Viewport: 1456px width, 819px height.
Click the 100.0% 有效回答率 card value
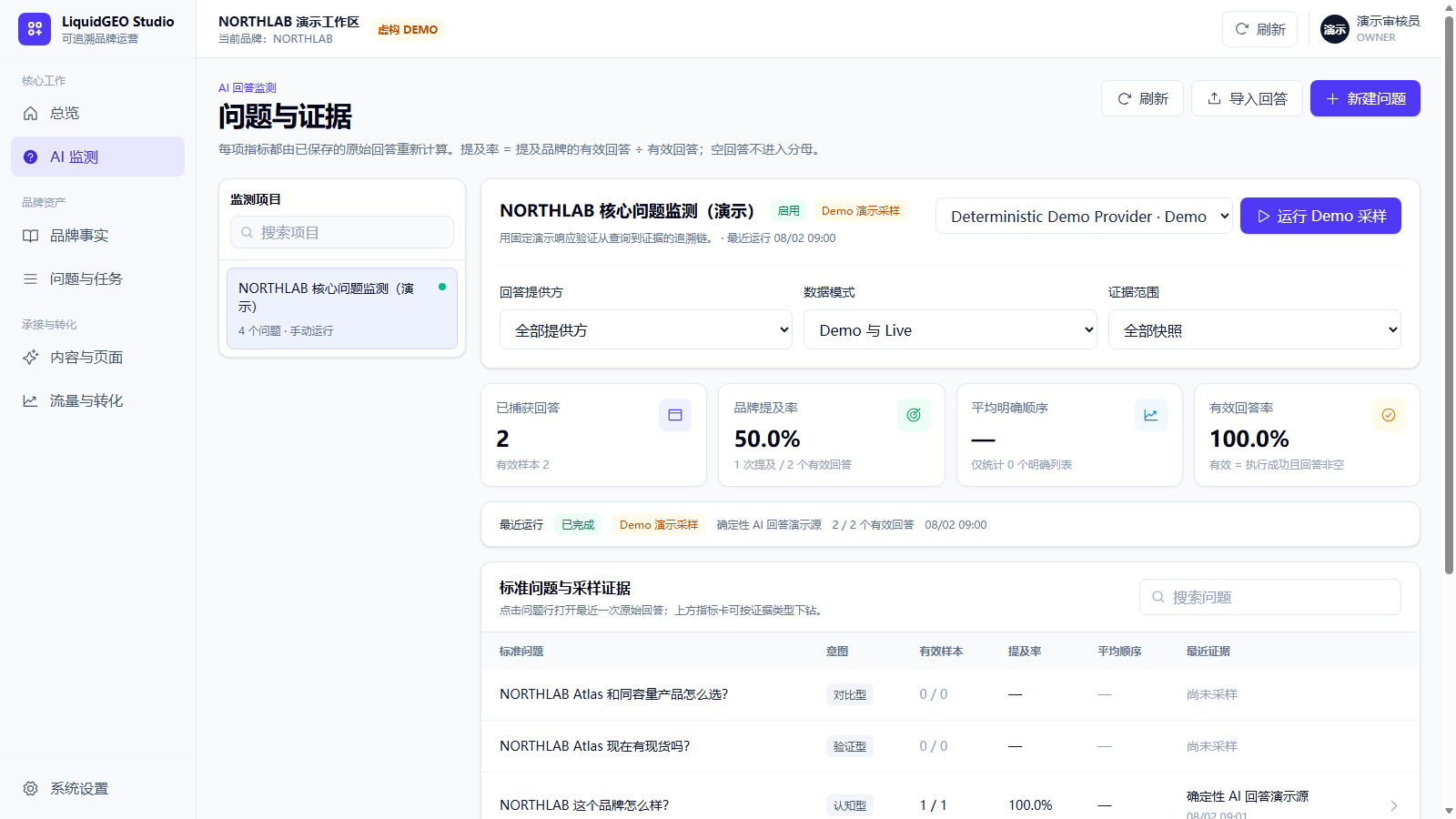pyautogui.click(x=1249, y=440)
